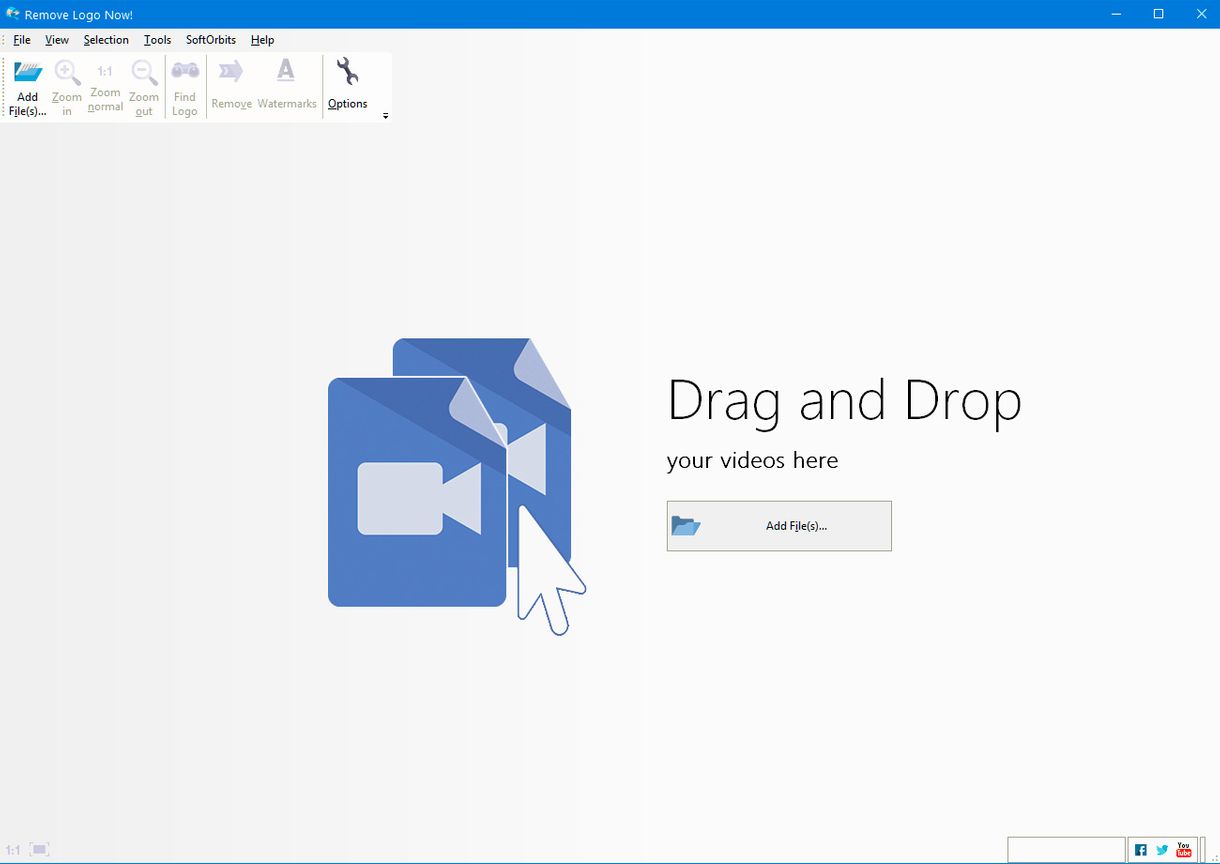
Task: Open the Twitter link in status bar
Action: pyautogui.click(x=1162, y=850)
